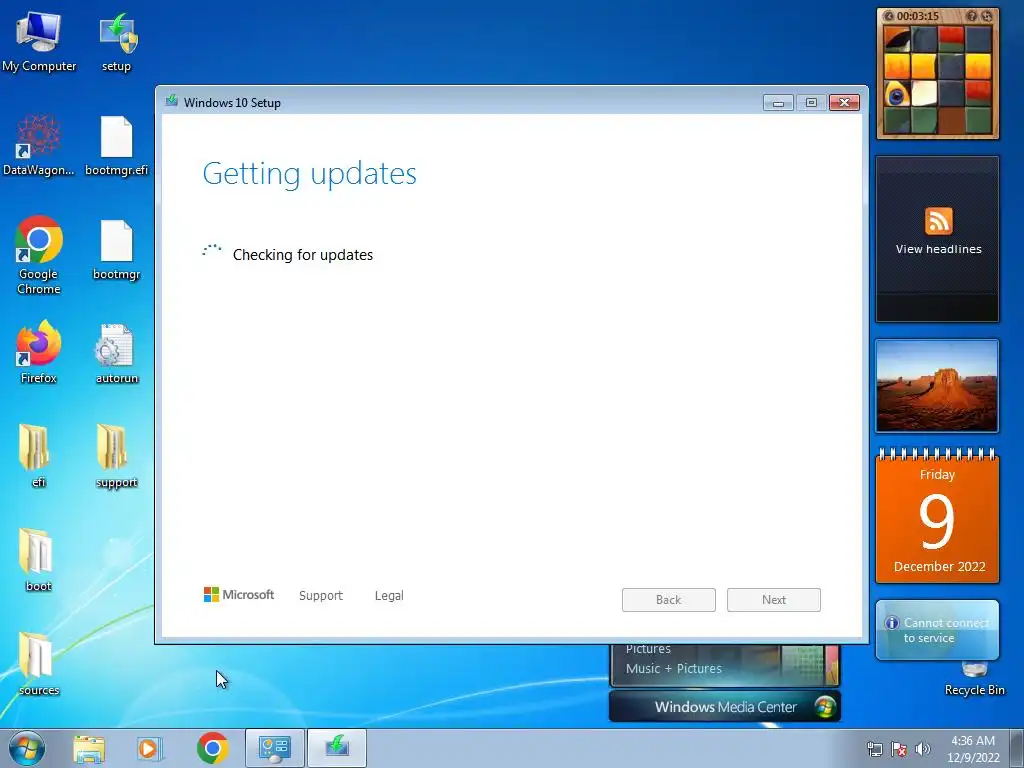
Task: Open the Legal link
Action: [x=389, y=596]
